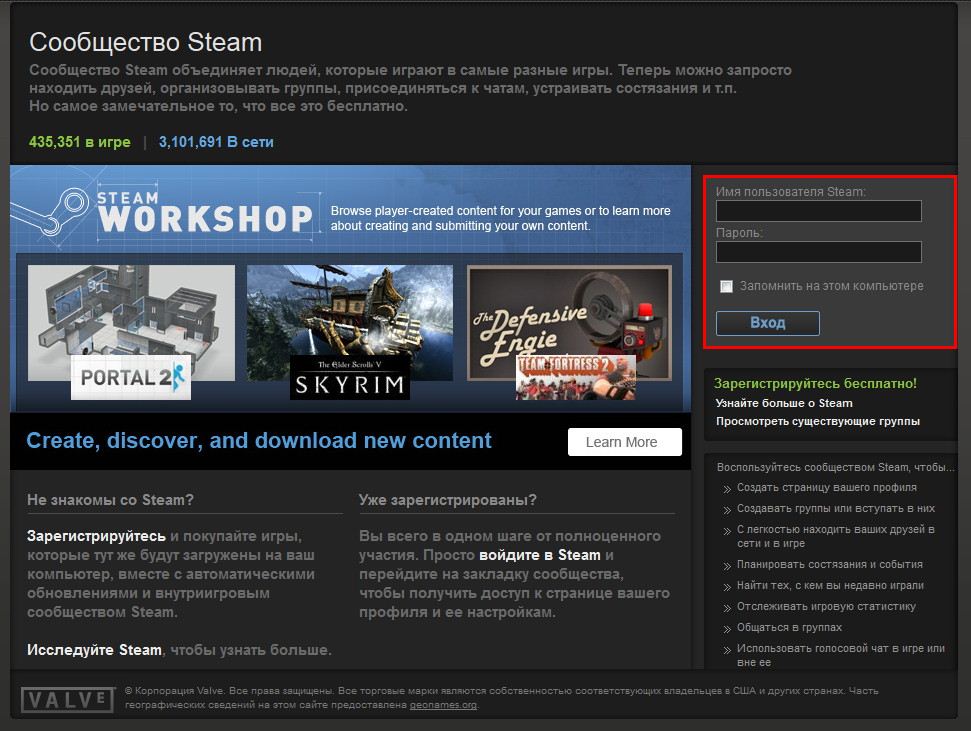Viewport: 971px width, 731px height.
Task: Open "Просмотреть существующие группы" link
Action: tap(818, 421)
